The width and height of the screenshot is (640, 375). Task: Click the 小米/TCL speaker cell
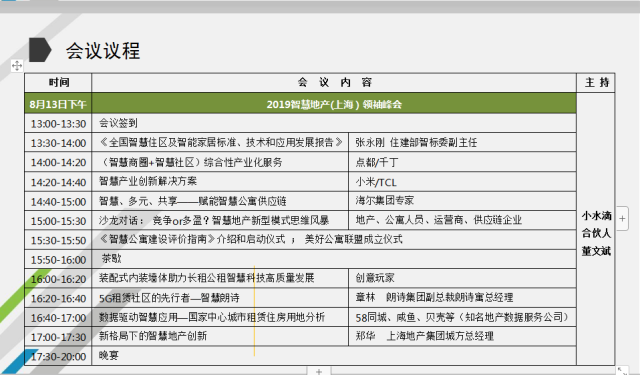point(462,182)
